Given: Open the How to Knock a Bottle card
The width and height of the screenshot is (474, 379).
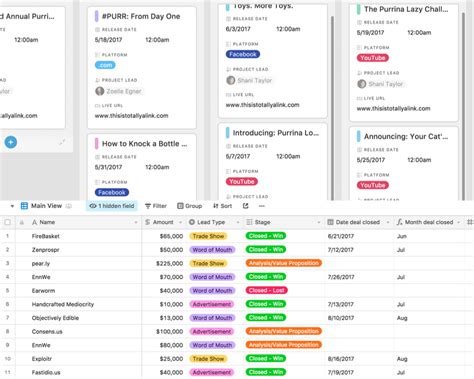Looking at the screenshot, I should 142,167.
